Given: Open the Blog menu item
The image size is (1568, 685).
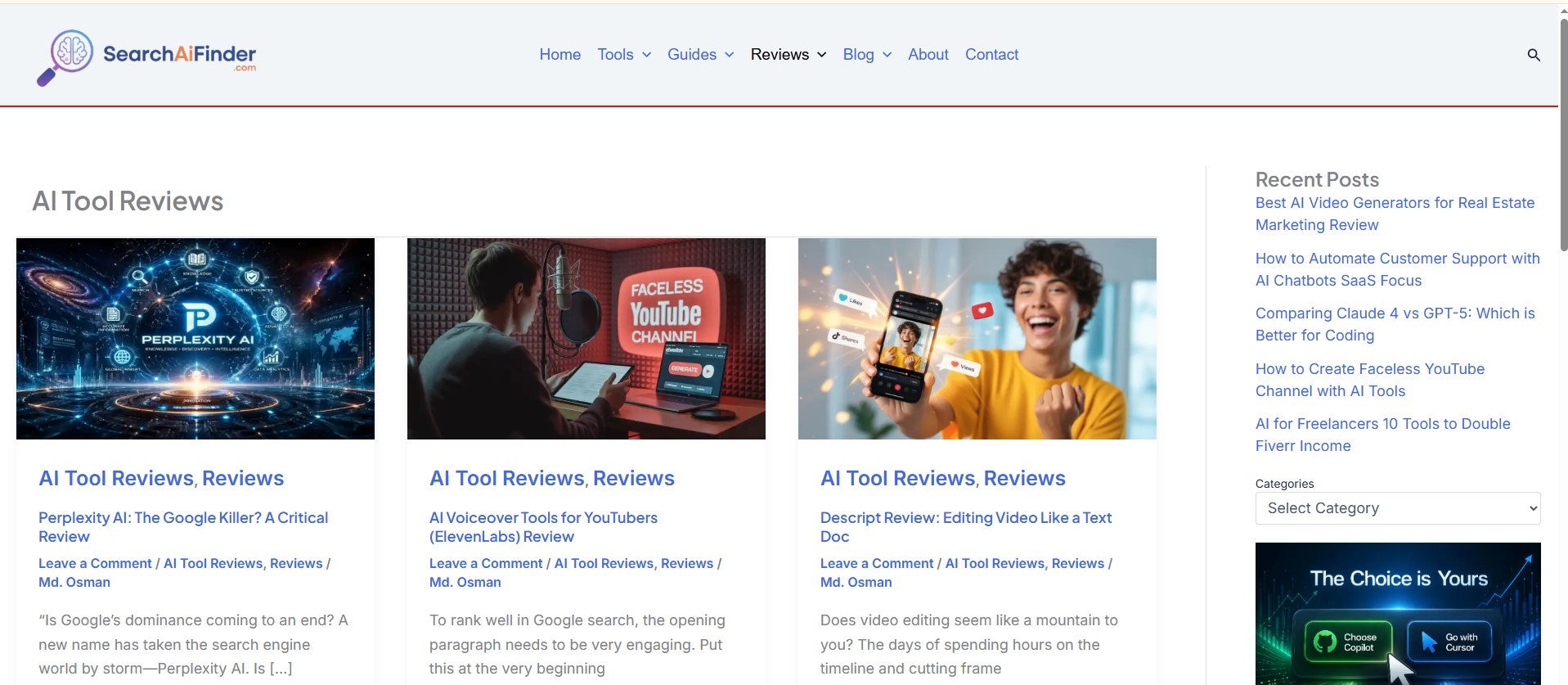Looking at the screenshot, I should click(858, 55).
